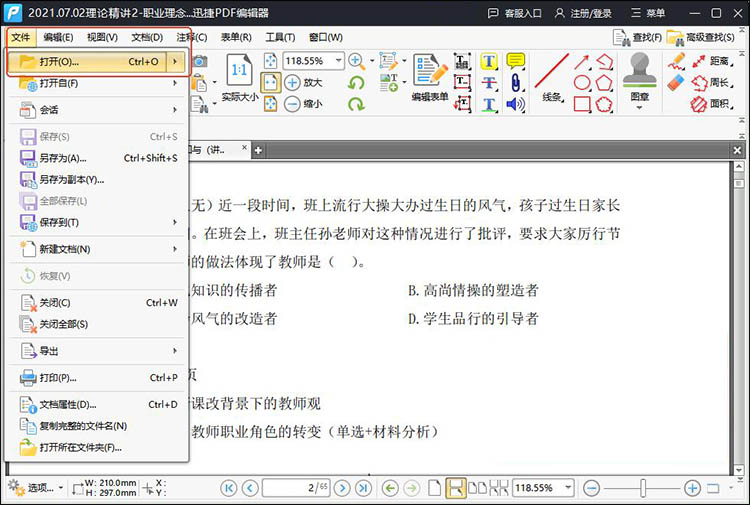750x505 pixels.
Task: Toggle single page layout in the status bar
Action: tap(434, 488)
